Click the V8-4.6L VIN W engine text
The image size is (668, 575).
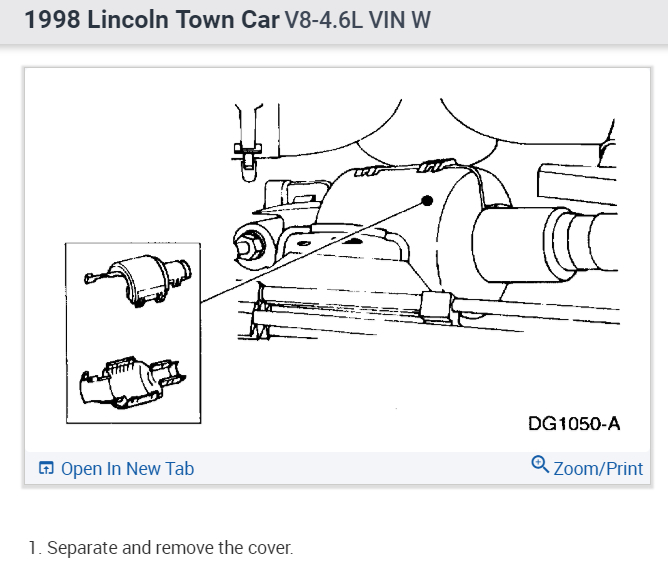point(357,20)
